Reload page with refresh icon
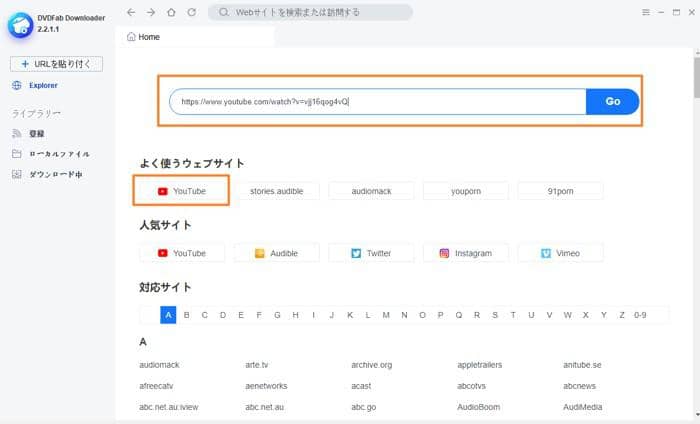This screenshot has height=424, width=700. pyautogui.click(x=192, y=12)
